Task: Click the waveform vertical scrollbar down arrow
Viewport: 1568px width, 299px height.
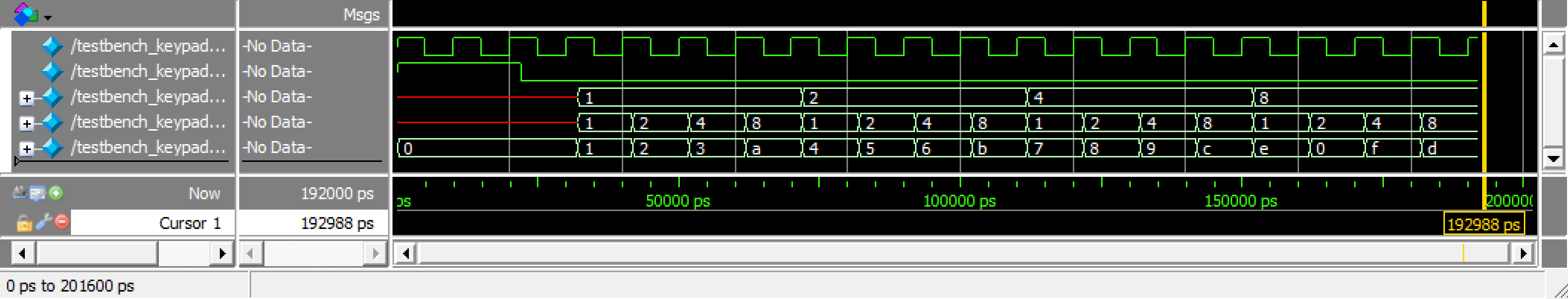Action: [x=1553, y=159]
